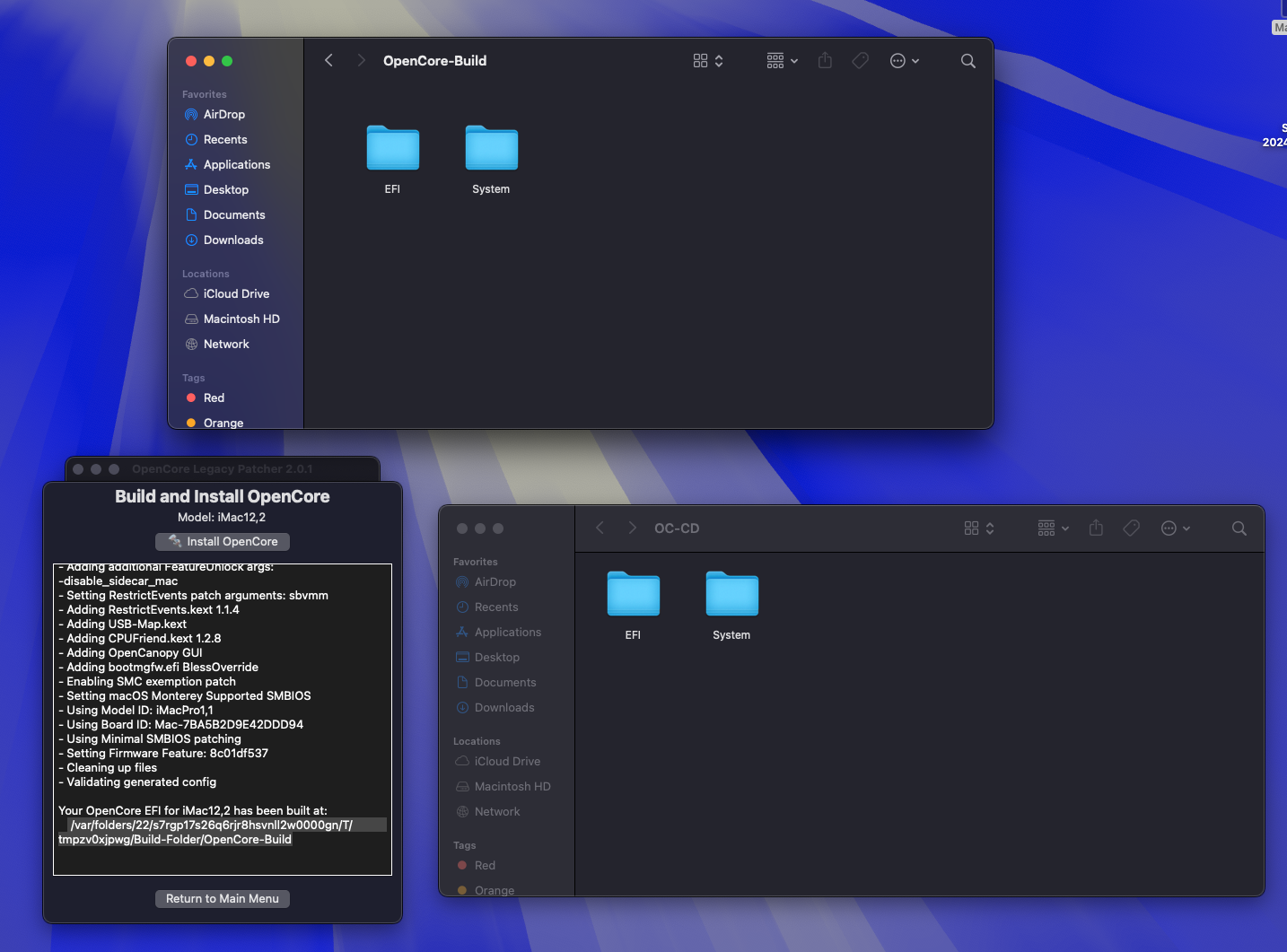Viewport: 1287px width, 952px height.
Task: Click Return to Main Menu button
Action: pyautogui.click(x=223, y=898)
